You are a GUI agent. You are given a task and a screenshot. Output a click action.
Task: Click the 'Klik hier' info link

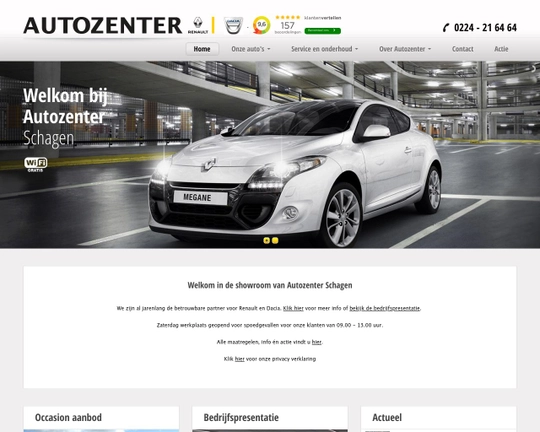293,308
